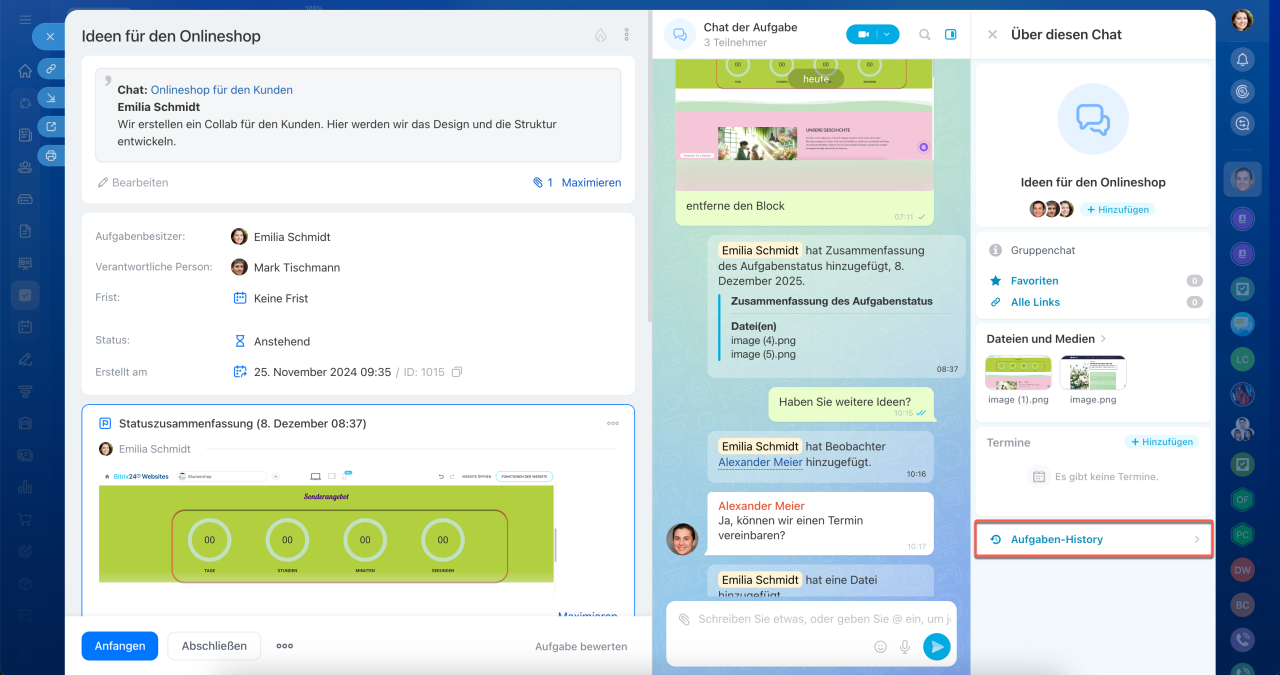The height and width of the screenshot is (675, 1280).
Task: Open notifications bell in right rail
Action: click(1242, 59)
